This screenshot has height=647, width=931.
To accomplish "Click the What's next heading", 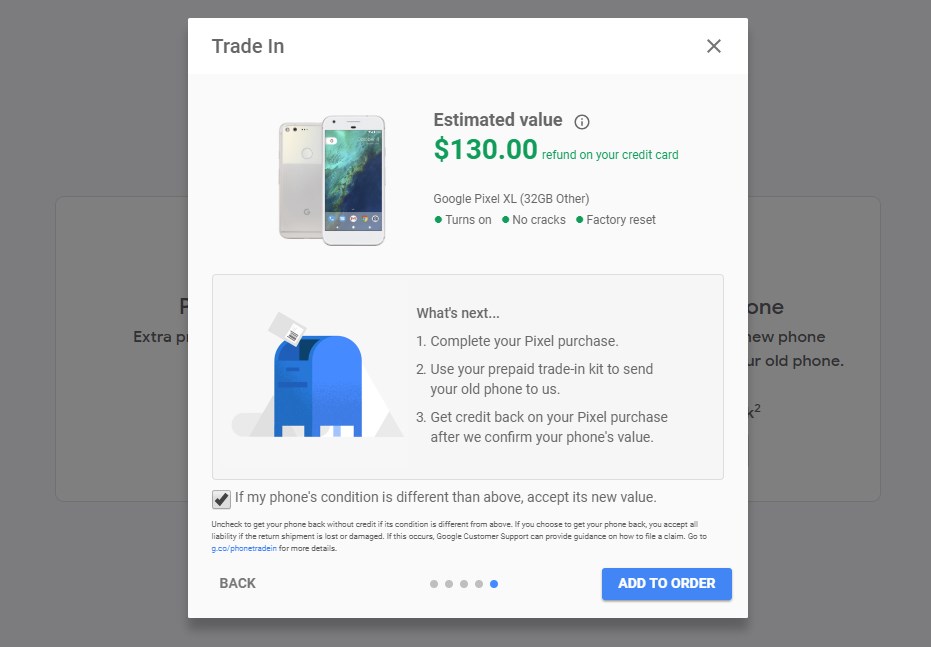I will (x=457, y=313).
